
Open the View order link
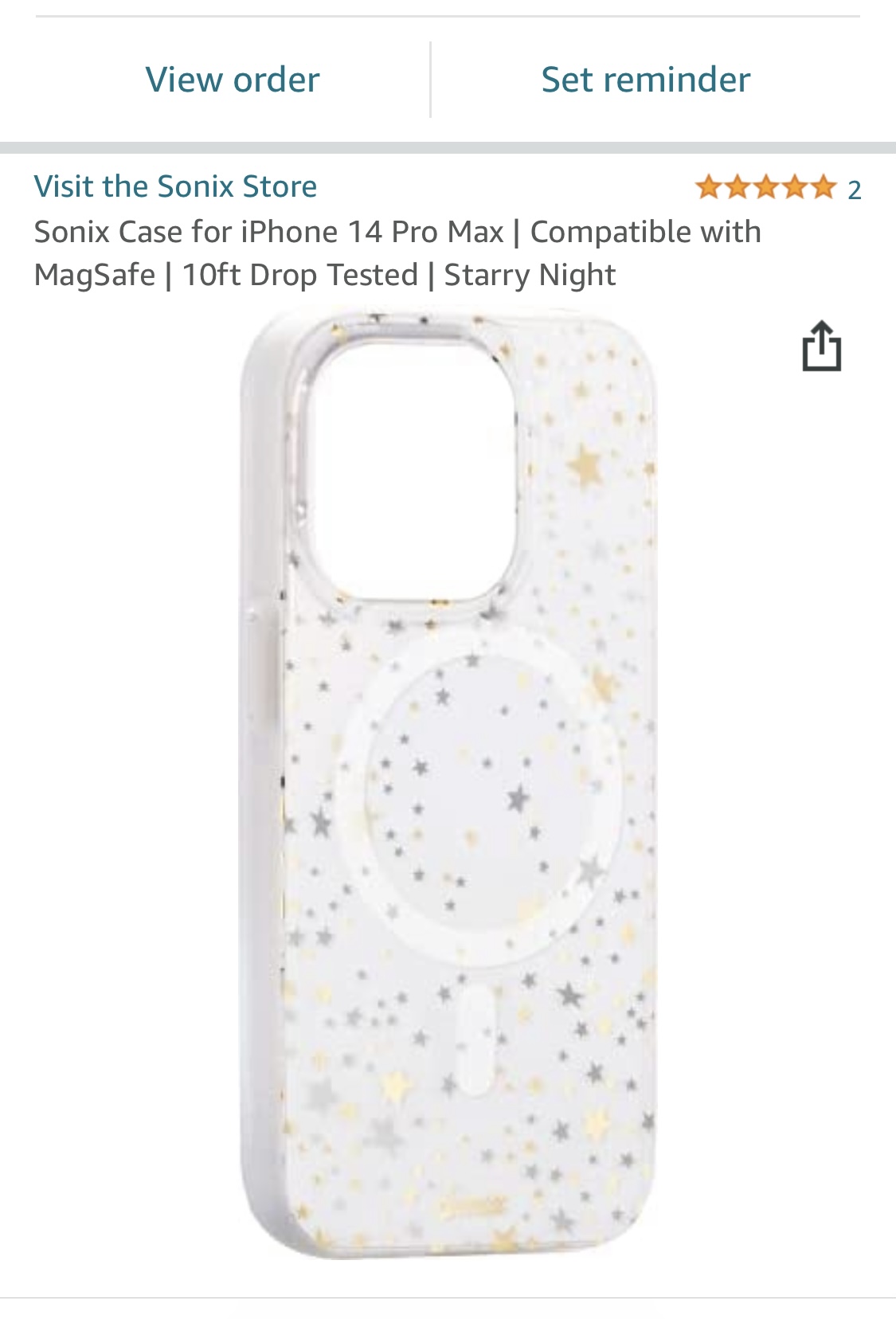point(233,80)
